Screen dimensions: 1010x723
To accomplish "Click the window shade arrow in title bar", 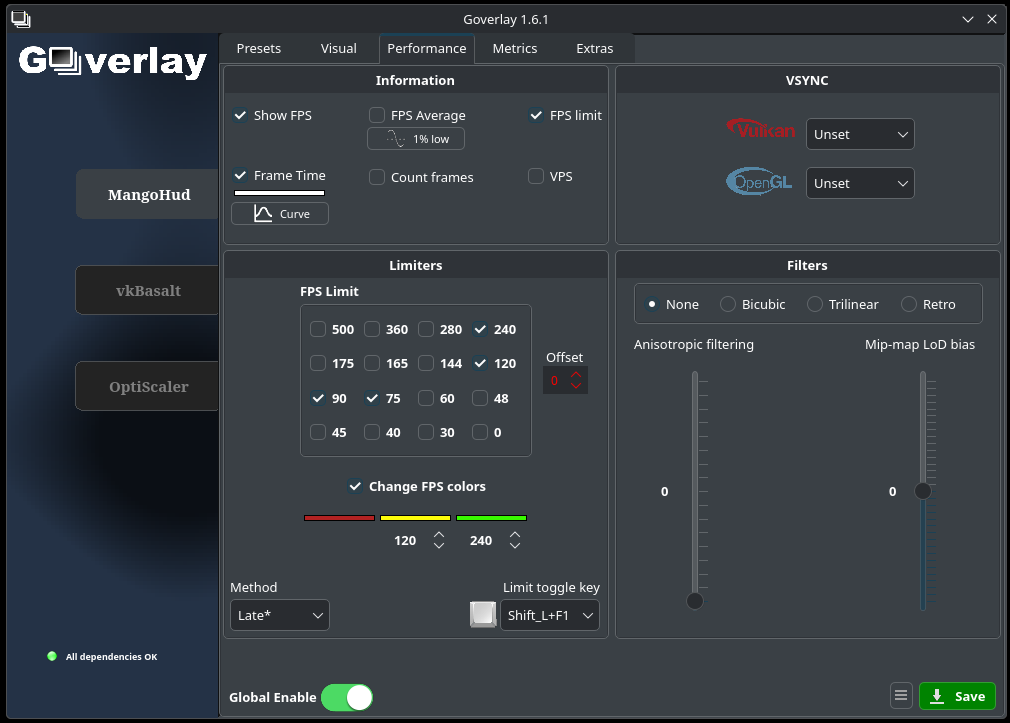I will pyautogui.click(x=967, y=19).
